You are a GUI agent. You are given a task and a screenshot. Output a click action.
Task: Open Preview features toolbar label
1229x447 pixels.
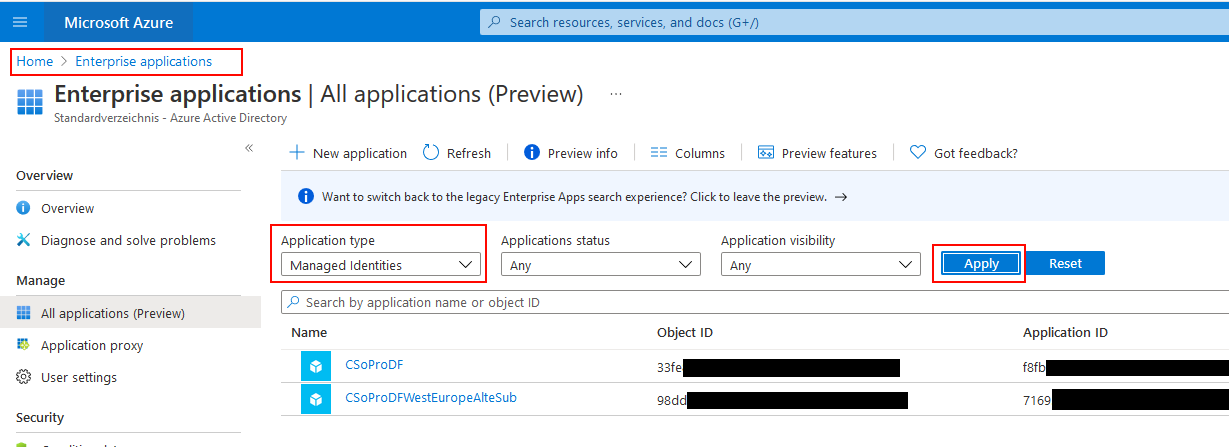[x=829, y=153]
